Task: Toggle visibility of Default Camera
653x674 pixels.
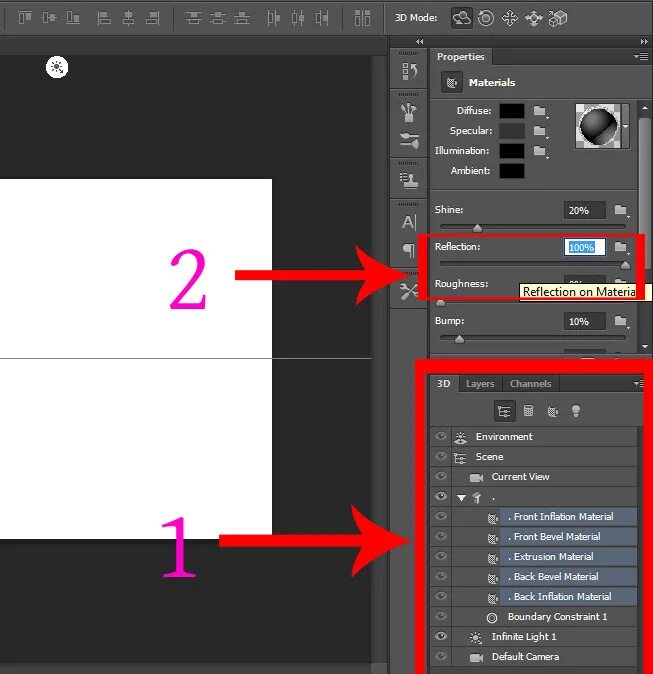Action: [441, 656]
